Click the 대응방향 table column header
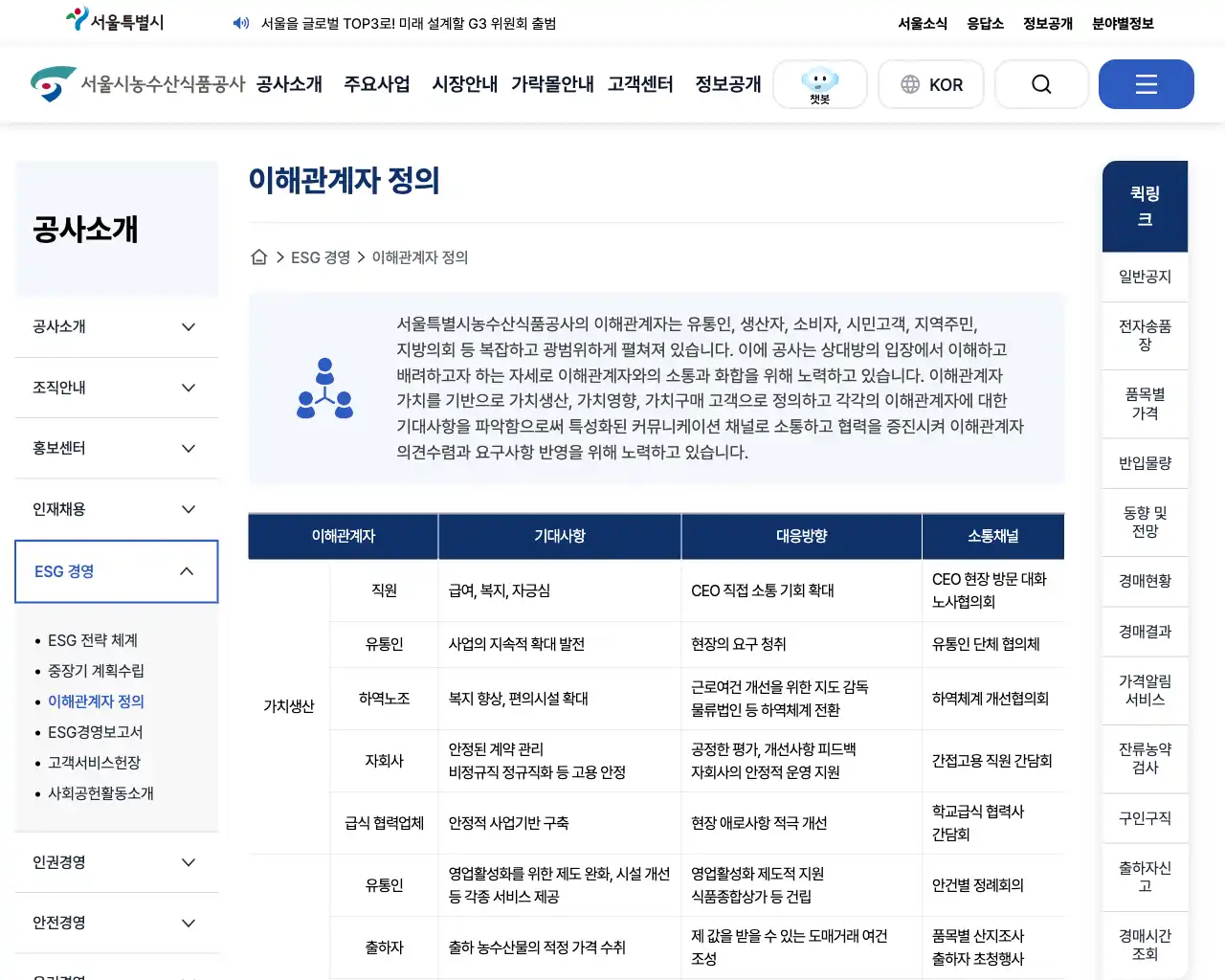 802,536
